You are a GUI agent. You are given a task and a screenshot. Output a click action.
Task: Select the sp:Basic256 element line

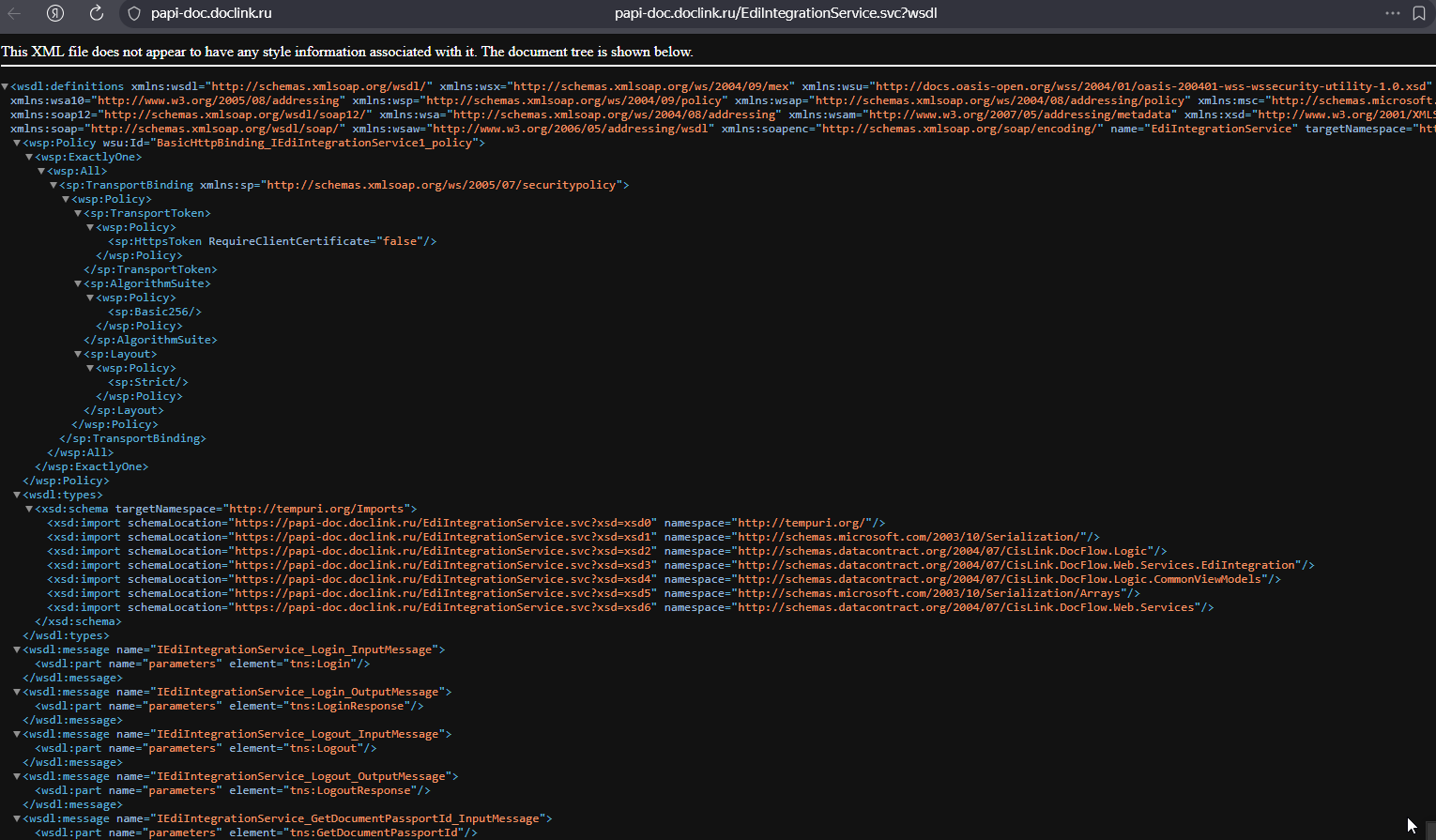coord(155,312)
